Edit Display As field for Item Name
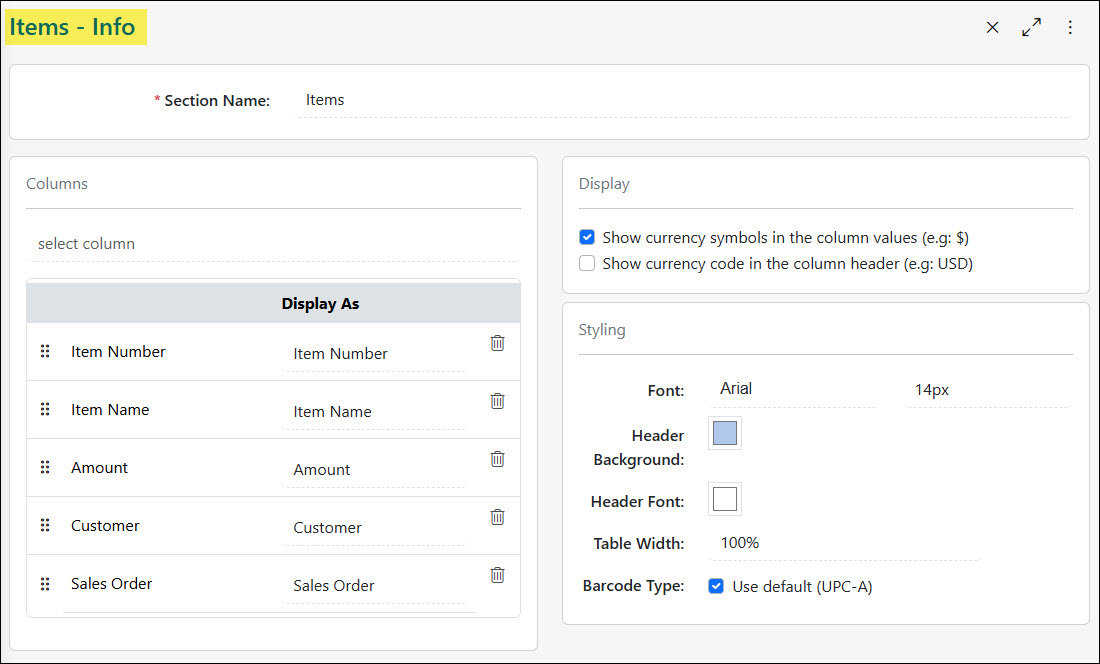The width and height of the screenshot is (1100, 664). tap(374, 412)
